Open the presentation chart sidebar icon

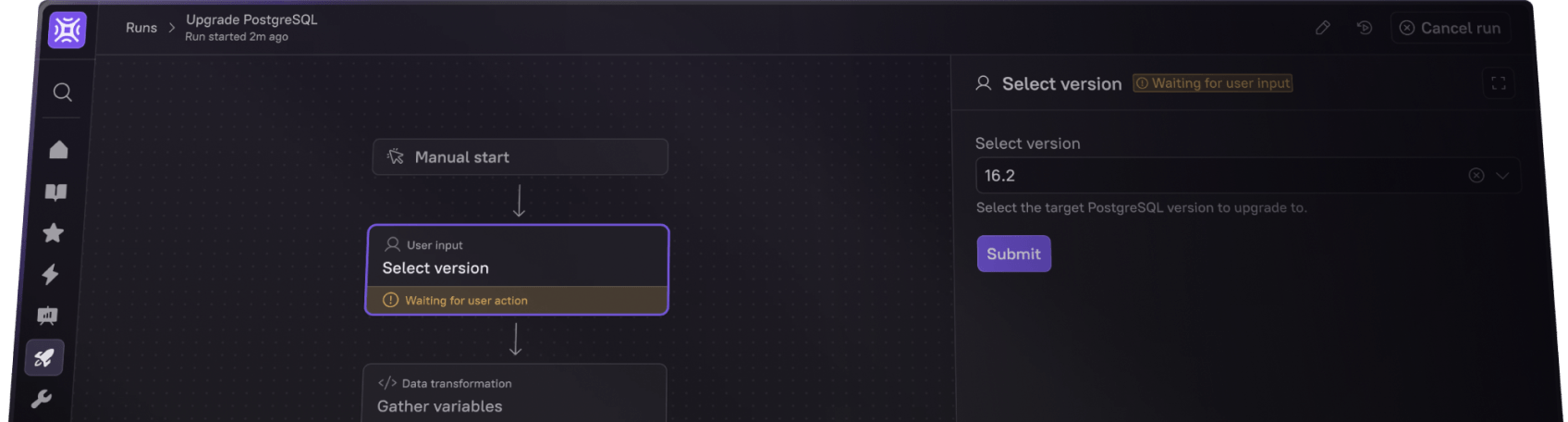[x=47, y=316]
